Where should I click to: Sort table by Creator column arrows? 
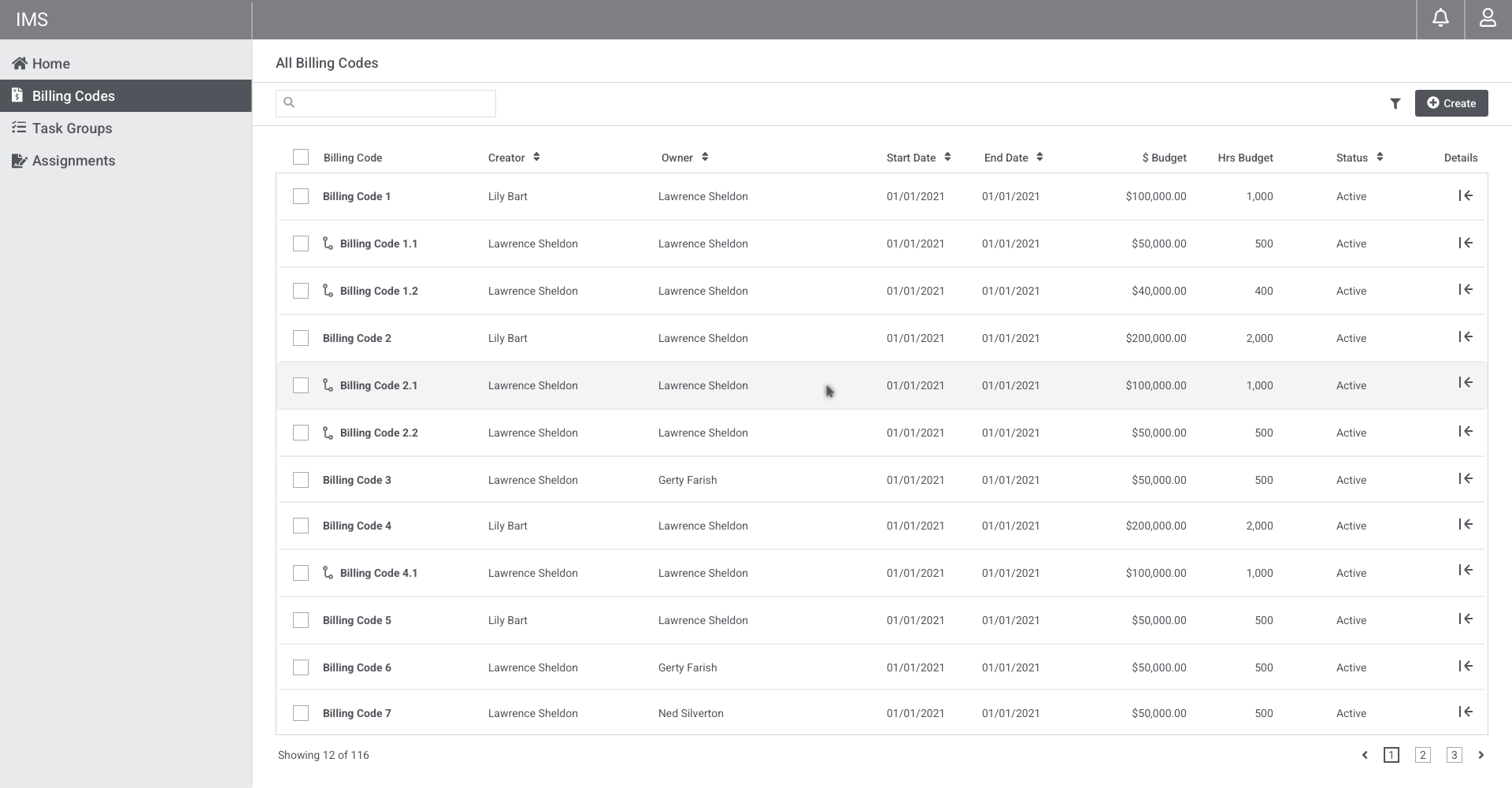pos(536,157)
